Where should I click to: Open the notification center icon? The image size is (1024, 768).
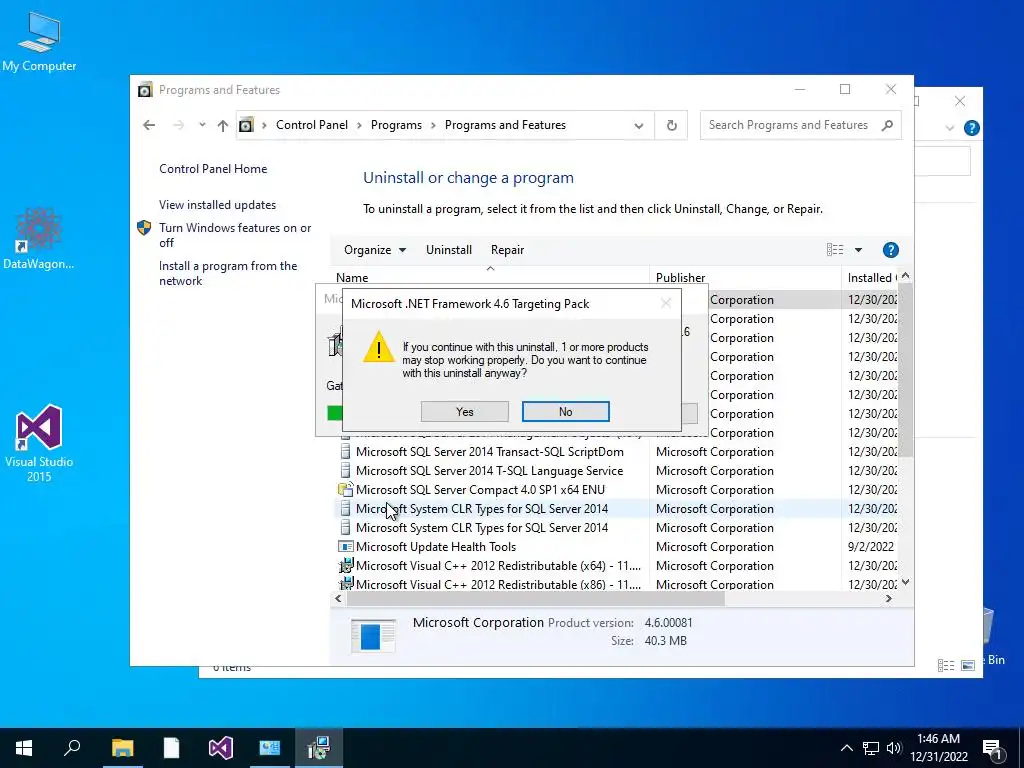pyautogui.click(x=993, y=749)
